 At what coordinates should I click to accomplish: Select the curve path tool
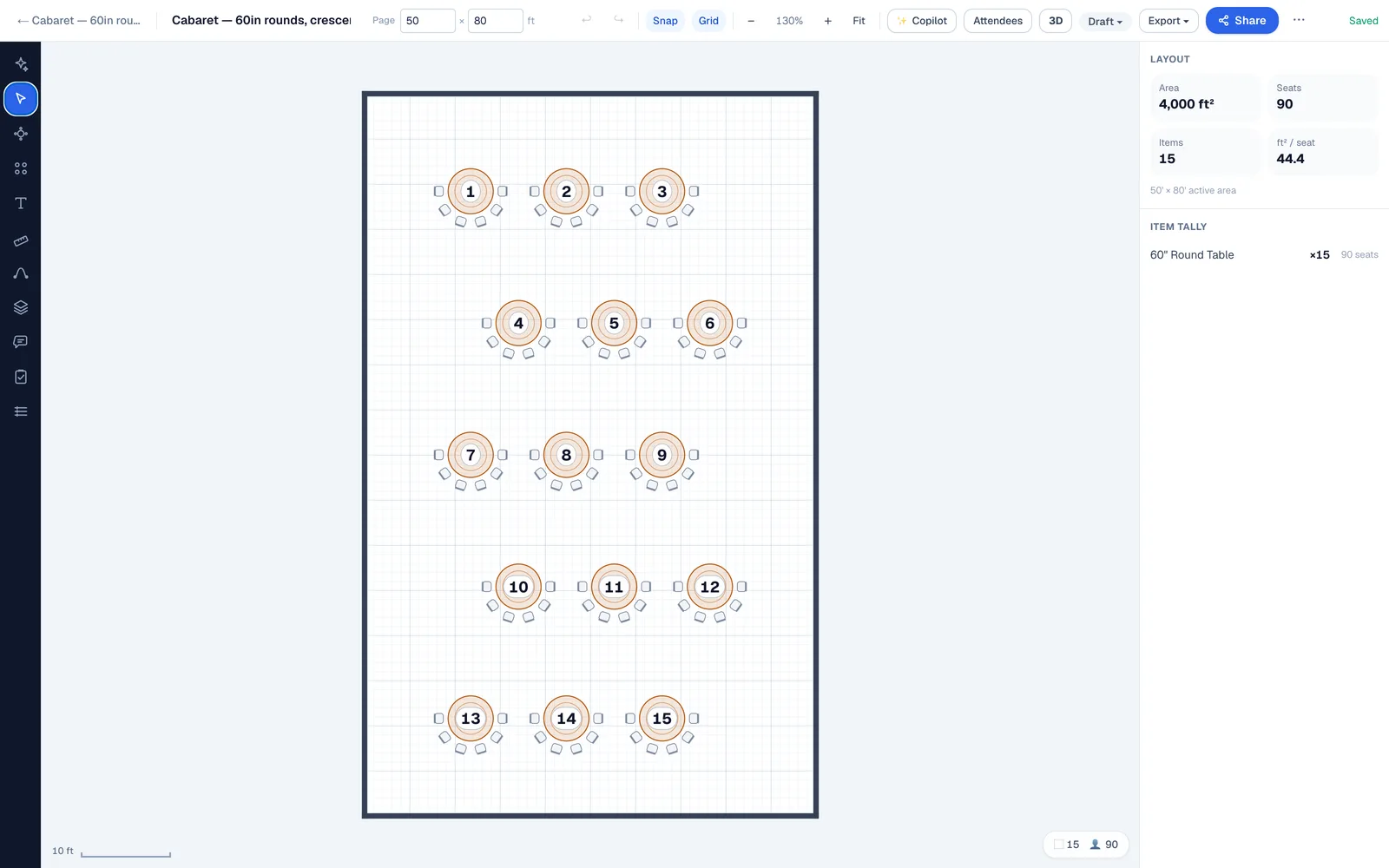[21, 273]
